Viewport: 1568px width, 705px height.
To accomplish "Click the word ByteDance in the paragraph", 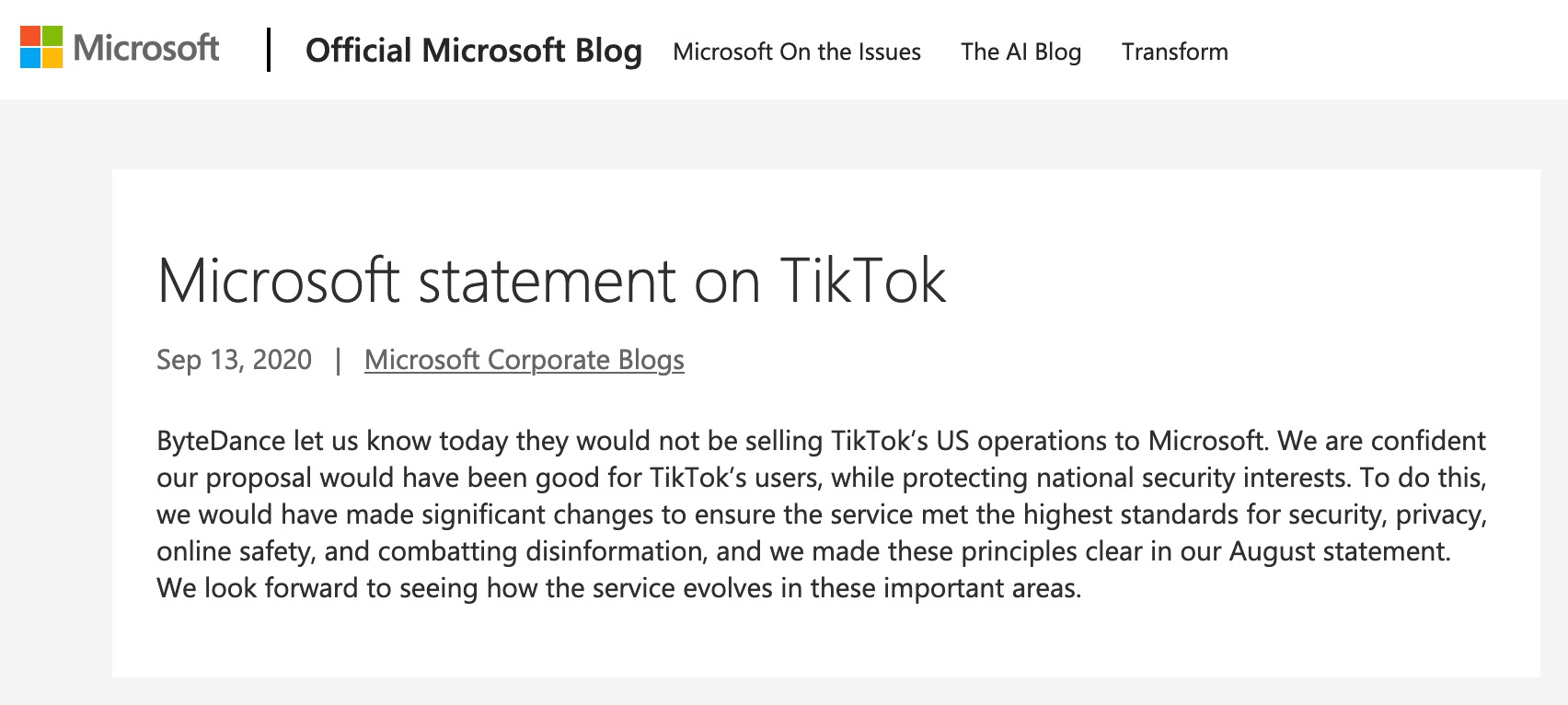I will (221, 441).
